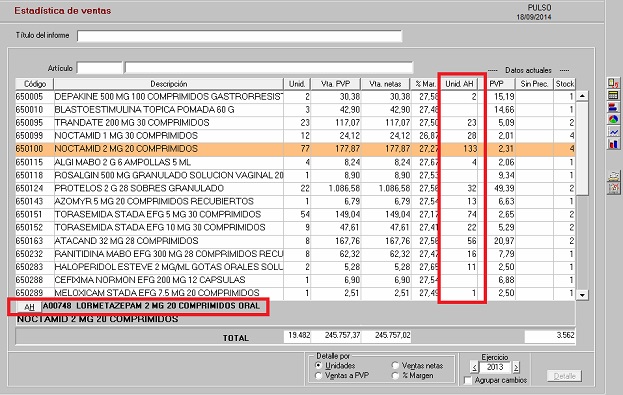Click total stock value 3.562
This screenshot has width=623, height=395.
565,335
